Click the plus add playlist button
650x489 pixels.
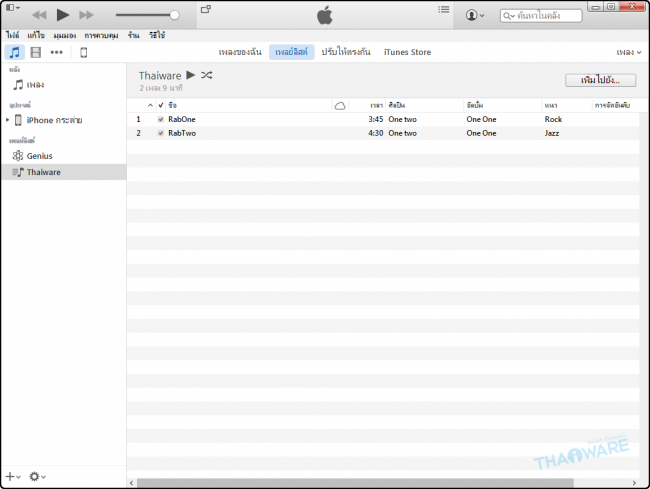12,477
